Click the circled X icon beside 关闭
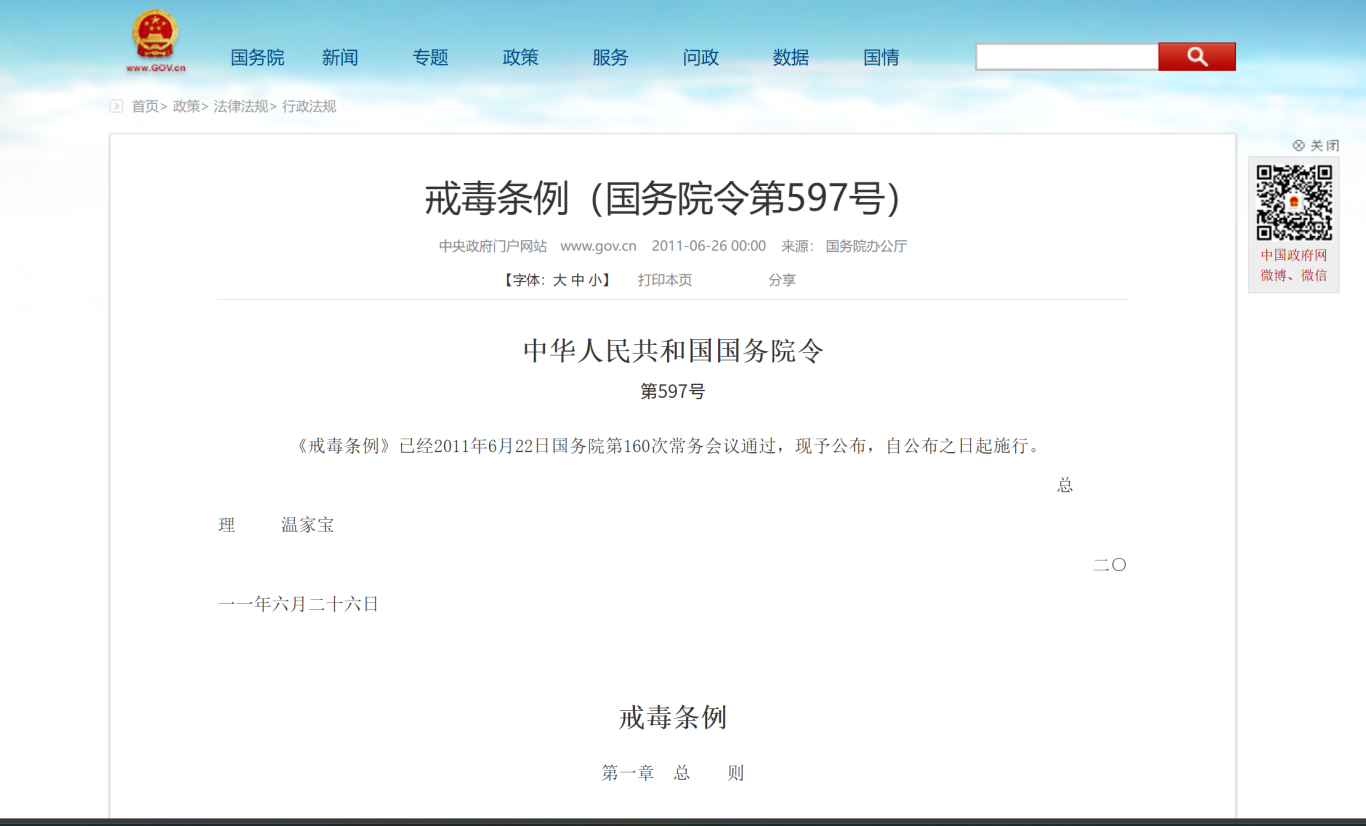Viewport: 1366px width, 826px height. (1298, 145)
